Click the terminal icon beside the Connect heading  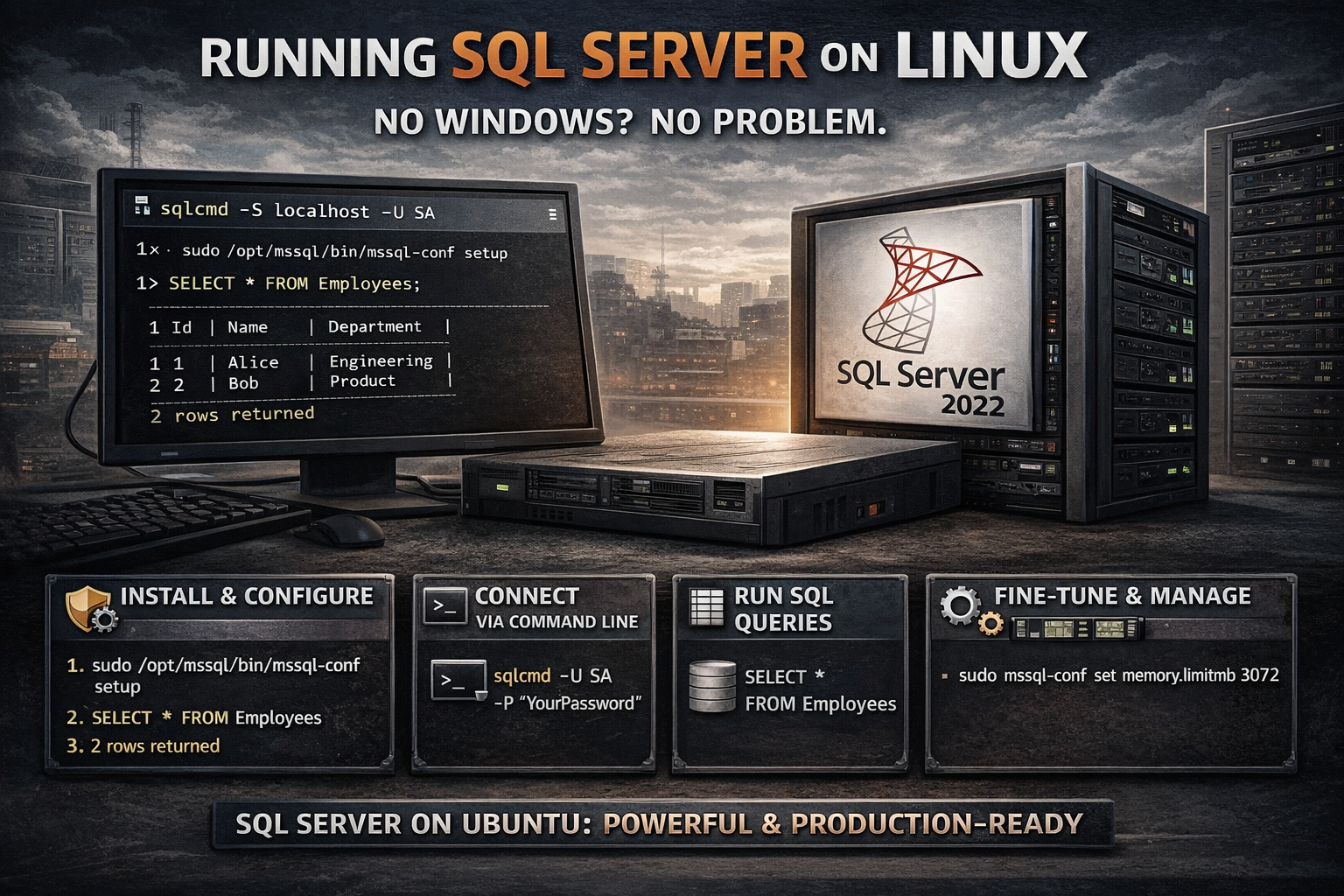coord(444,605)
